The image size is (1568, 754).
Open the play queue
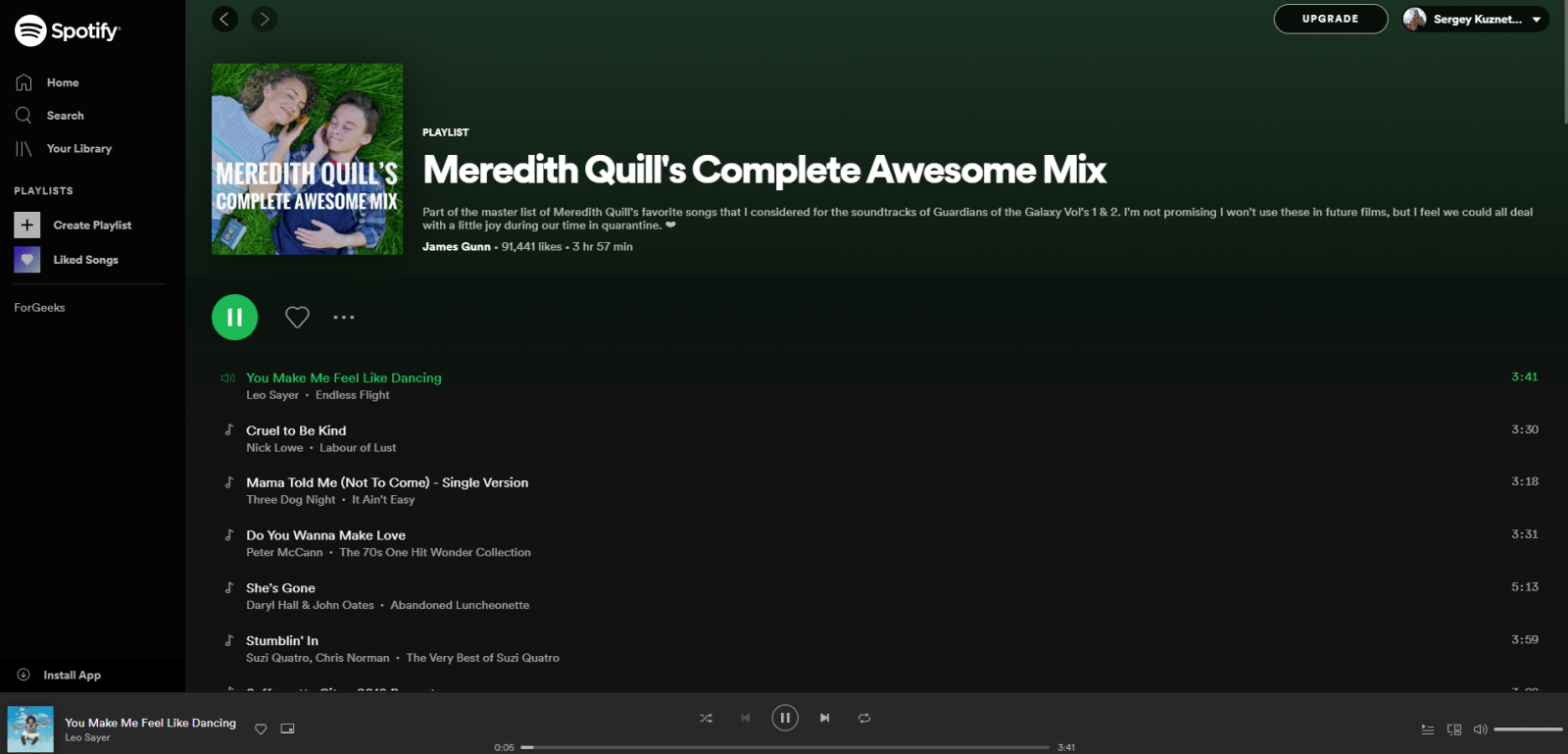(x=1428, y=729)
